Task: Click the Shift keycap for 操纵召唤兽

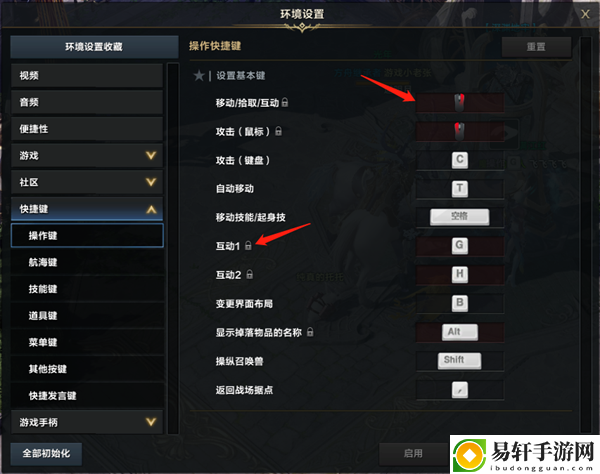Action: pyautogui.click(x=459, y=361)
